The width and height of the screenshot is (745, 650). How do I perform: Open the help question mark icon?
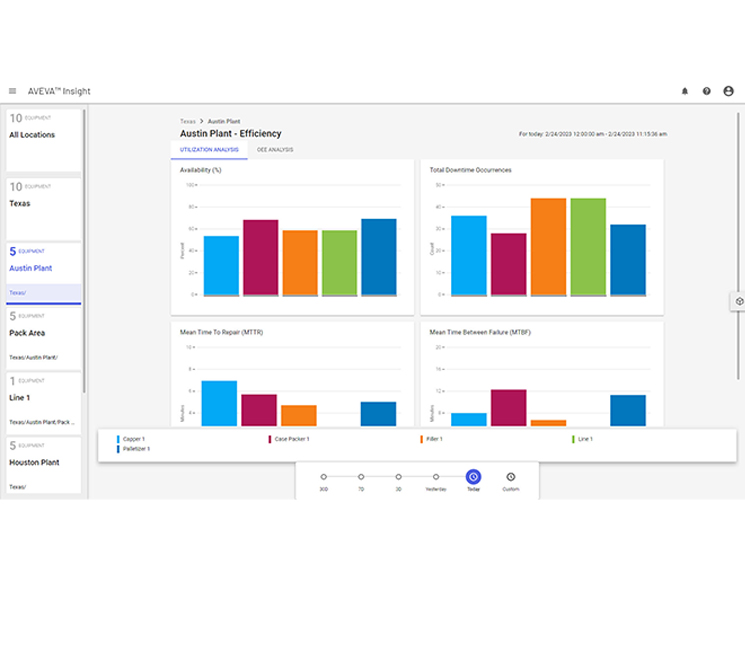(x=707, y=91)
